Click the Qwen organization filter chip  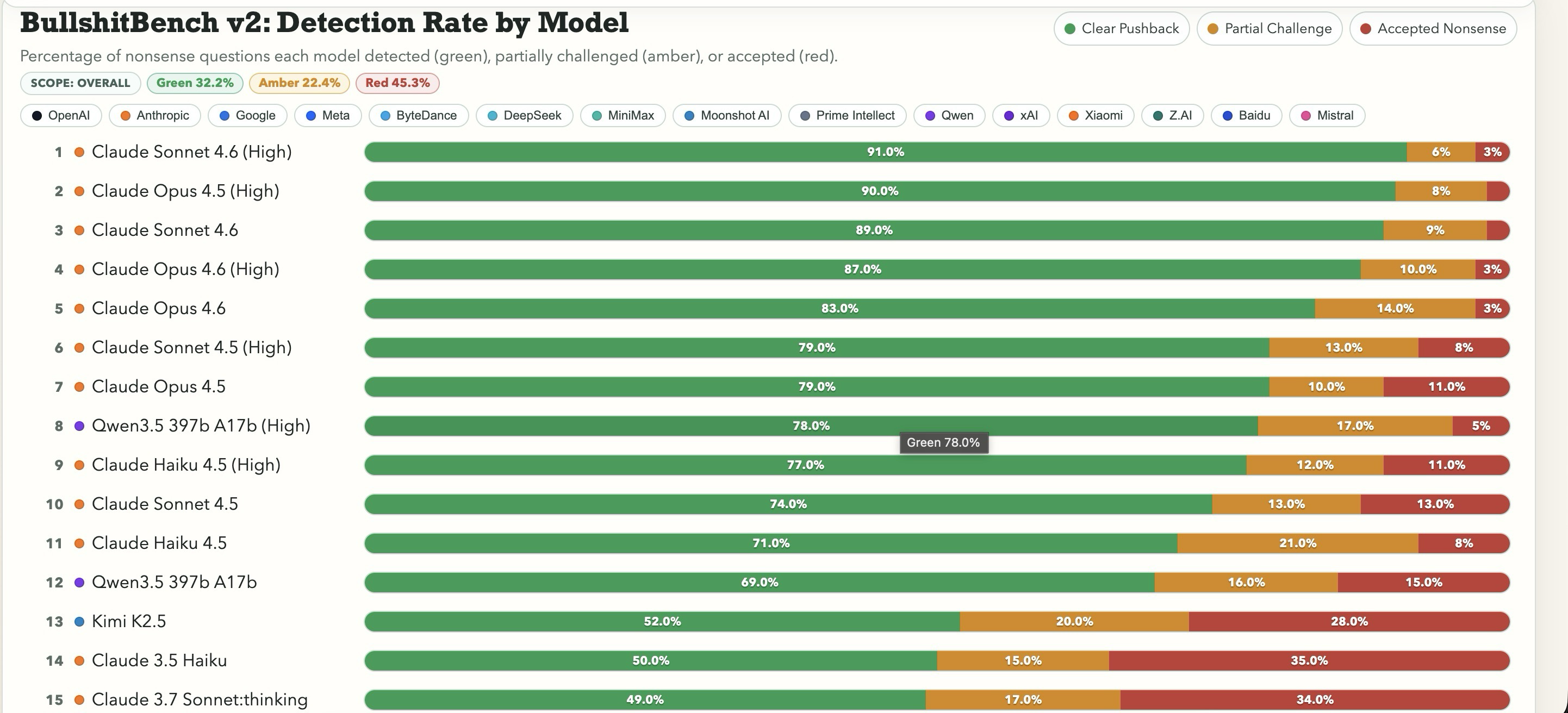[949, 116]
